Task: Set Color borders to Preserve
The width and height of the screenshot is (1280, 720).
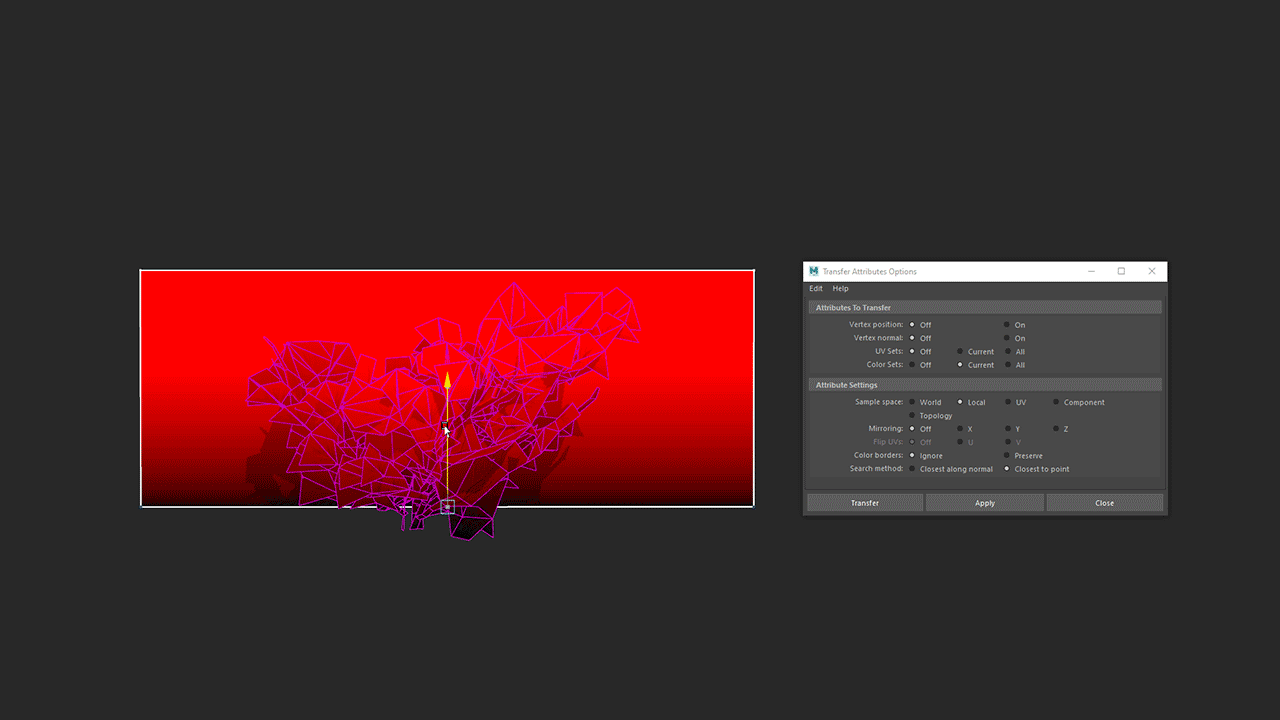Action: coord(1007,456)
